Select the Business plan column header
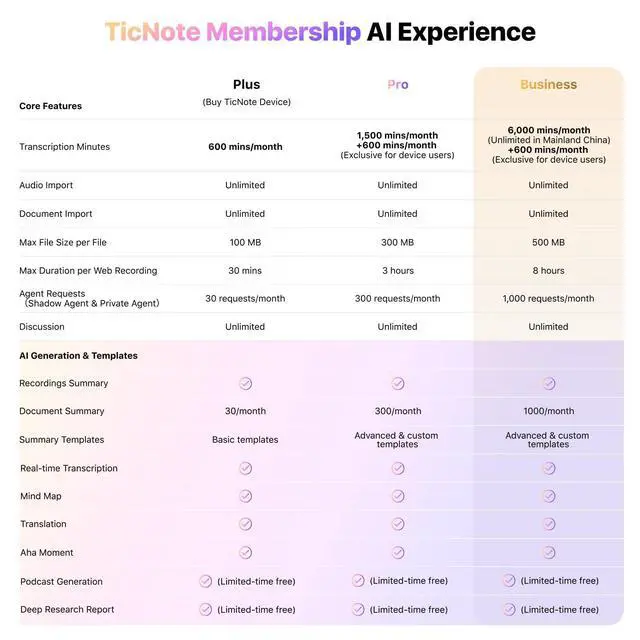Image resolution: width=640 pixels, height=640 pixels. click(x=549, y=84)
